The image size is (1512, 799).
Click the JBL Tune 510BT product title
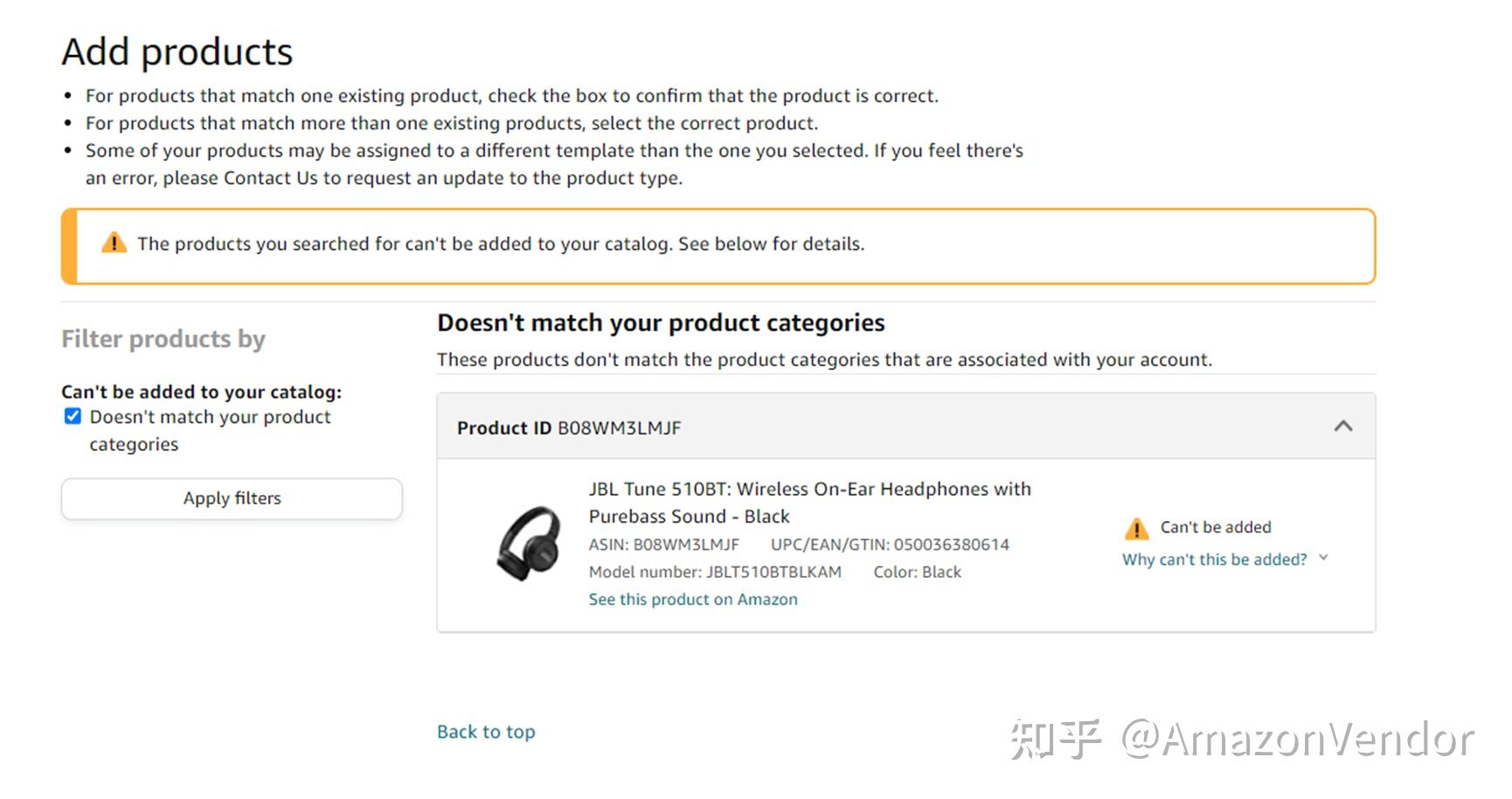click(809, 503)
